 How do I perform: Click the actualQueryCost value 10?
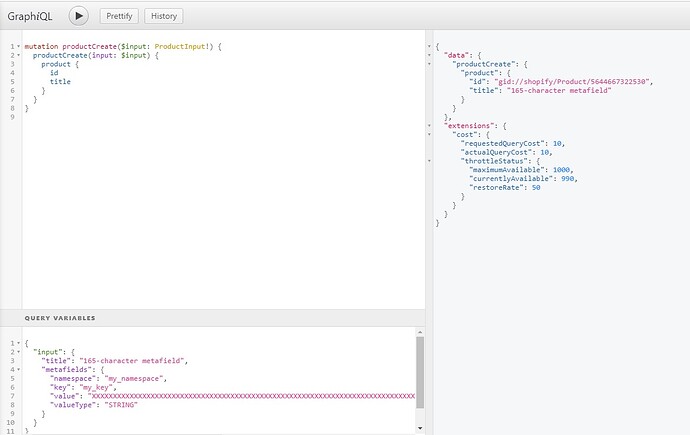point(544,152)
